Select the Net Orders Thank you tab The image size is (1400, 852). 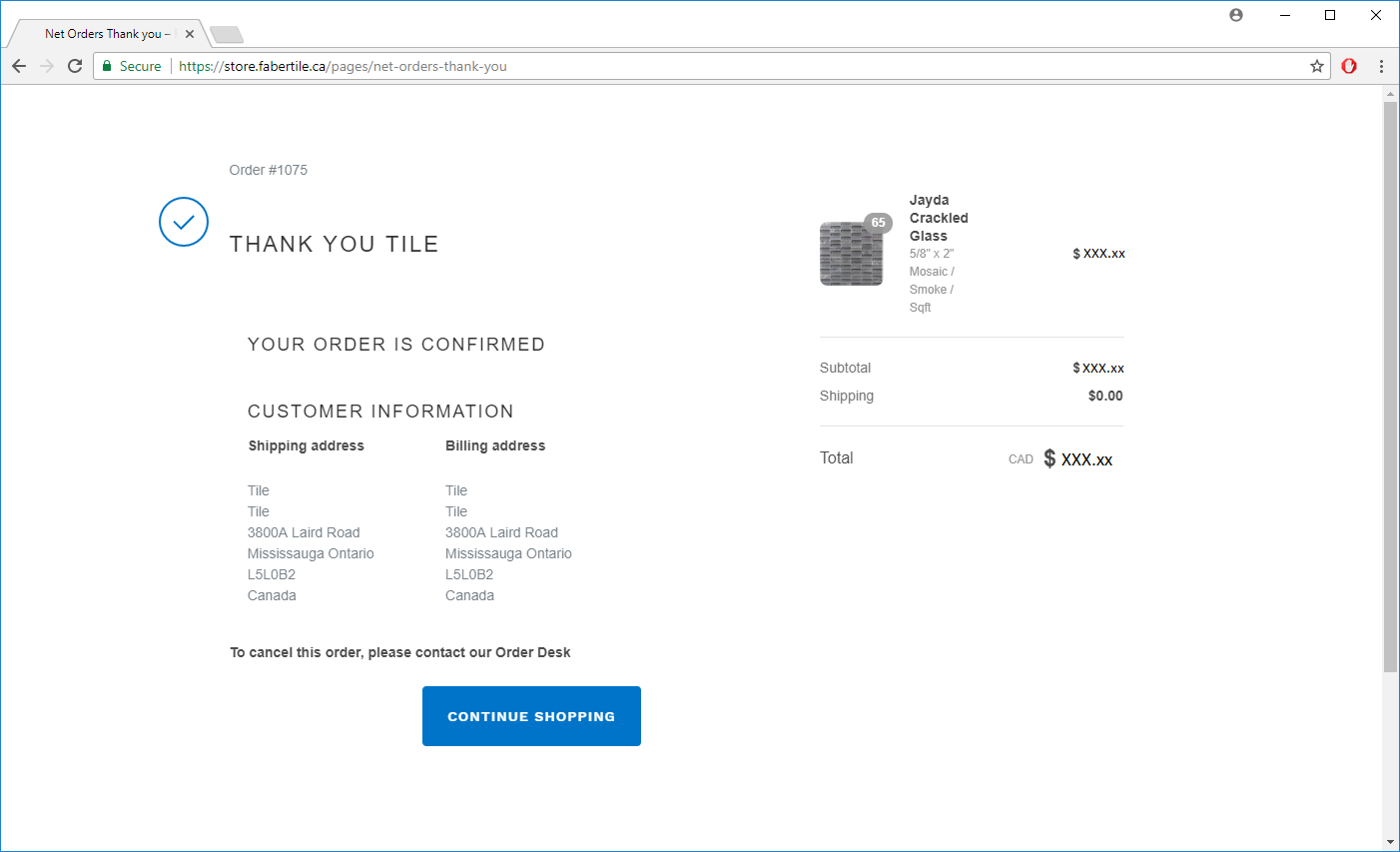point(107,34)
